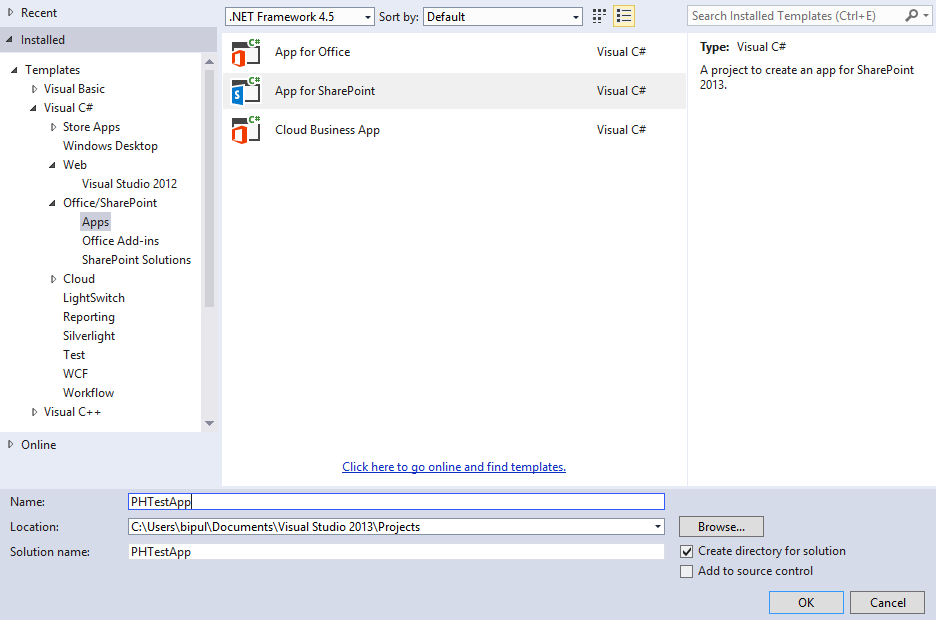Select Visual Studio 2012 under Web

pos(130,184)
